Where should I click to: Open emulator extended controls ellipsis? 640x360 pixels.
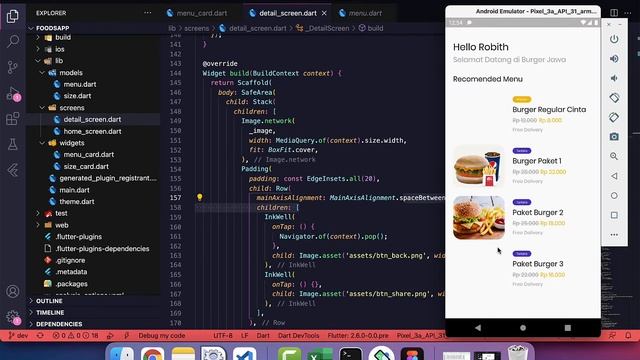(614, 235)
